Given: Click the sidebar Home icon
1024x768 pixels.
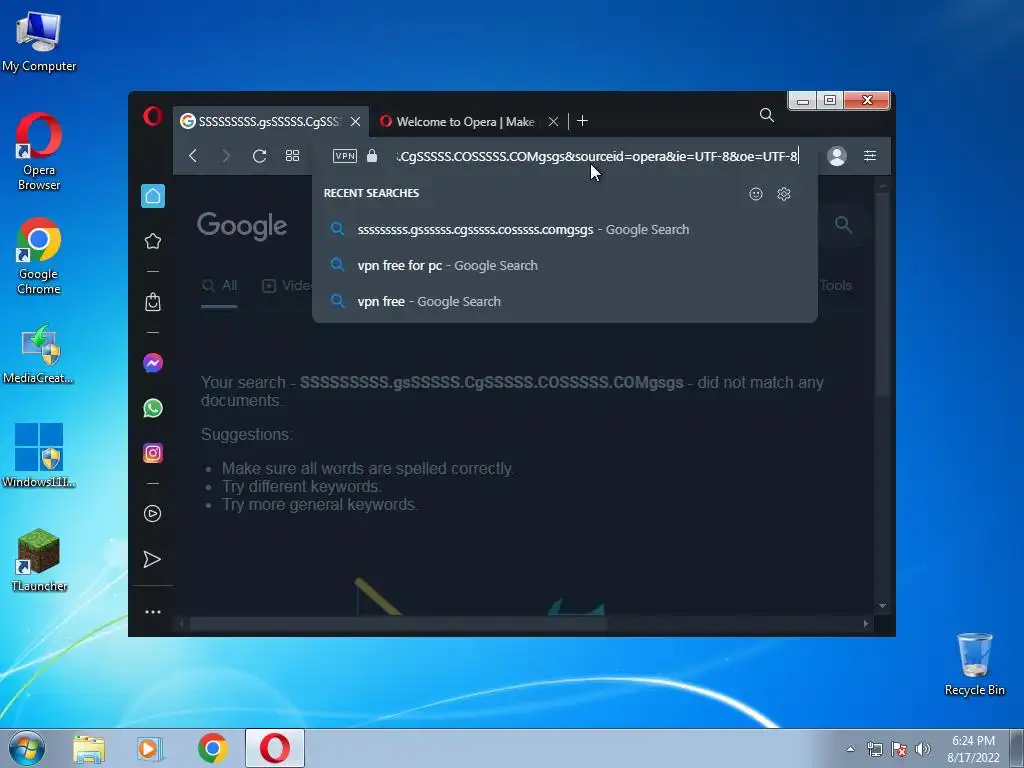Looking at the screenshot, I should (153, 196).
